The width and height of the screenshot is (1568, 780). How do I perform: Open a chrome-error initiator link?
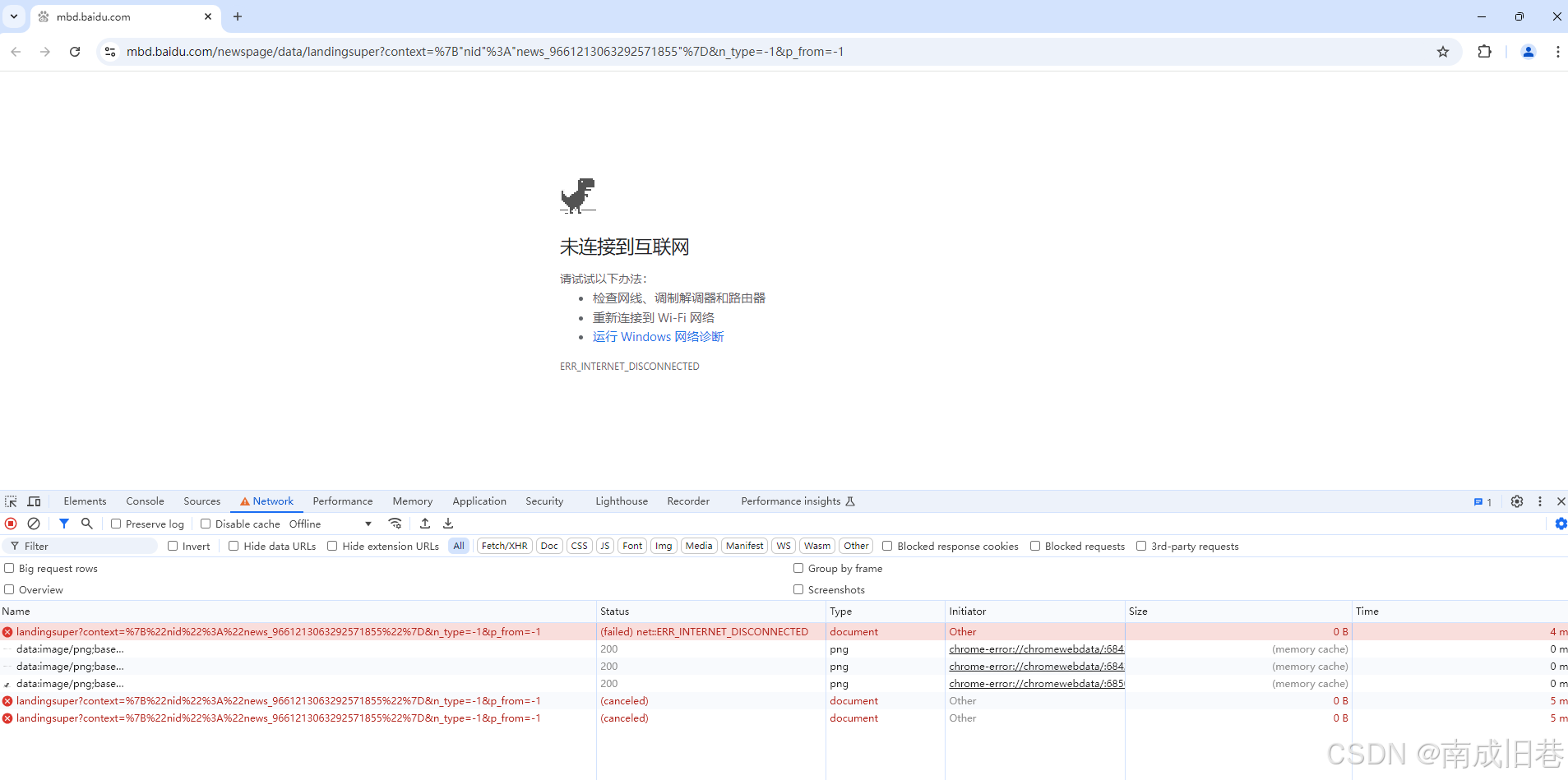point(1035,648)
